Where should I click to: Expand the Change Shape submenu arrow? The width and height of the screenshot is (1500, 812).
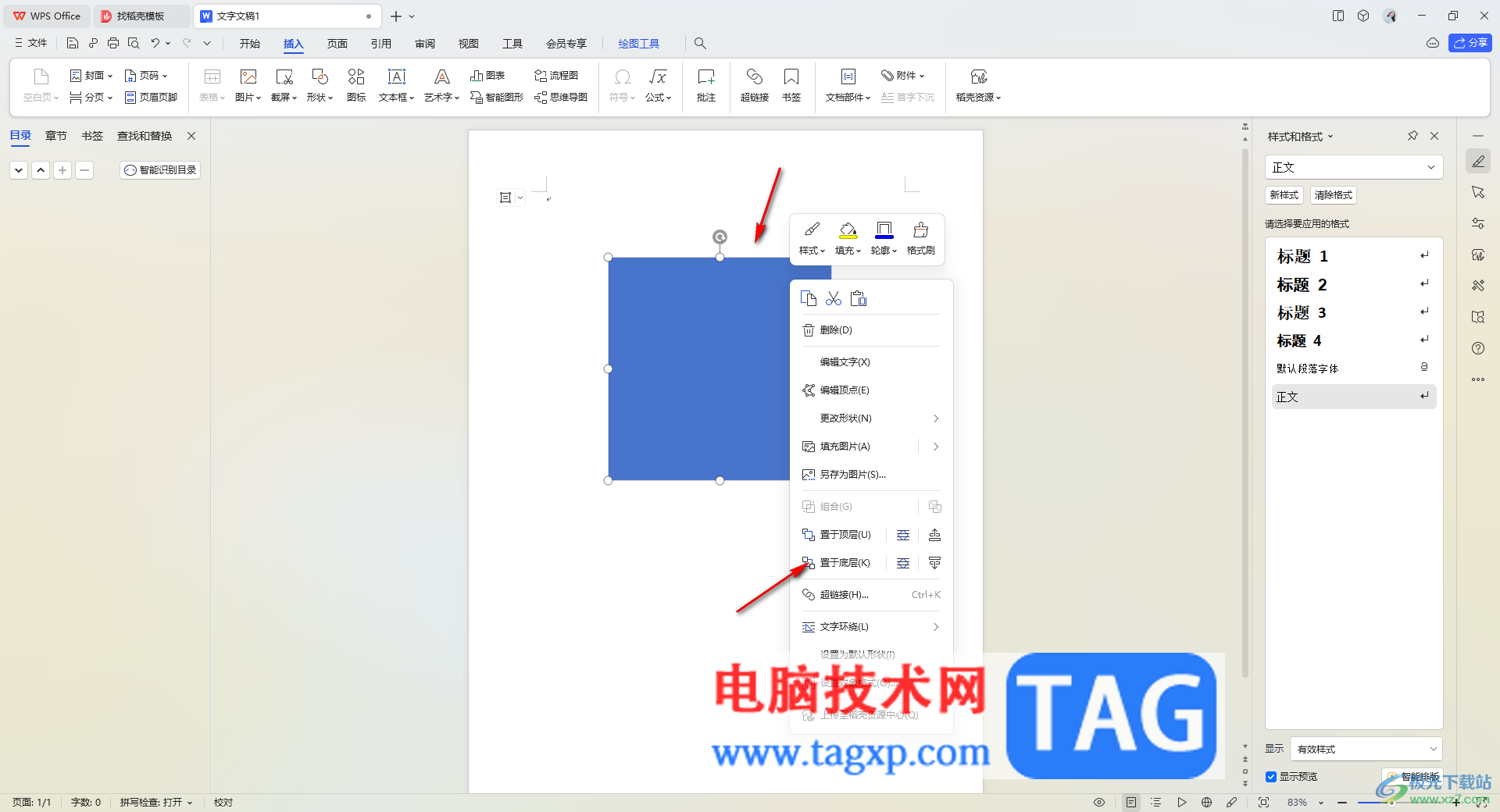[x=935, y=418]
